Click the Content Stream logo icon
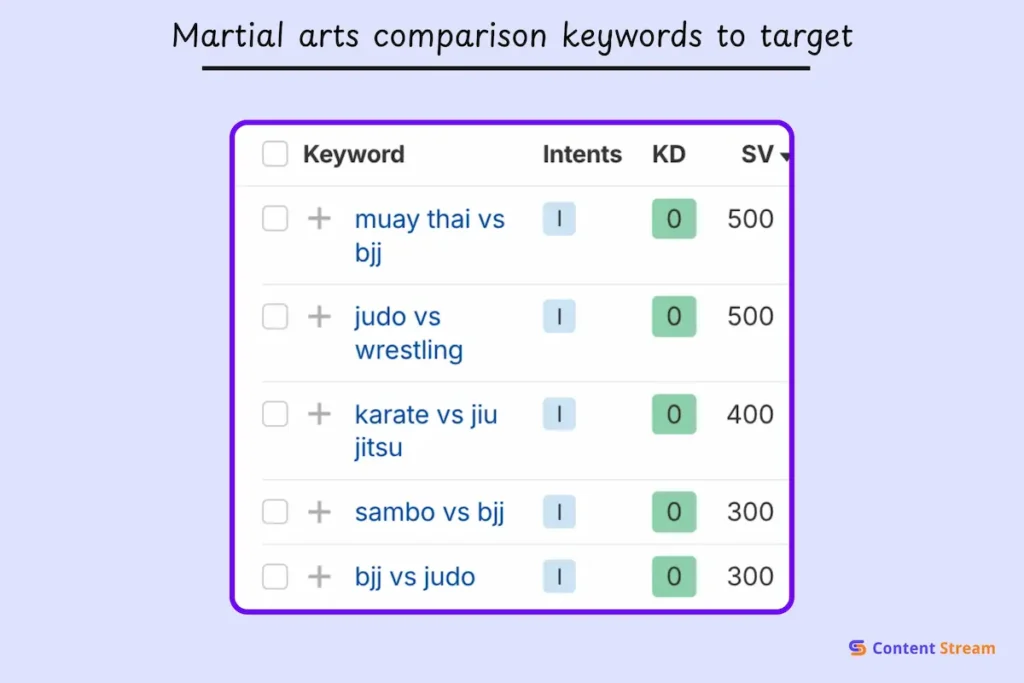 (856, 648)
